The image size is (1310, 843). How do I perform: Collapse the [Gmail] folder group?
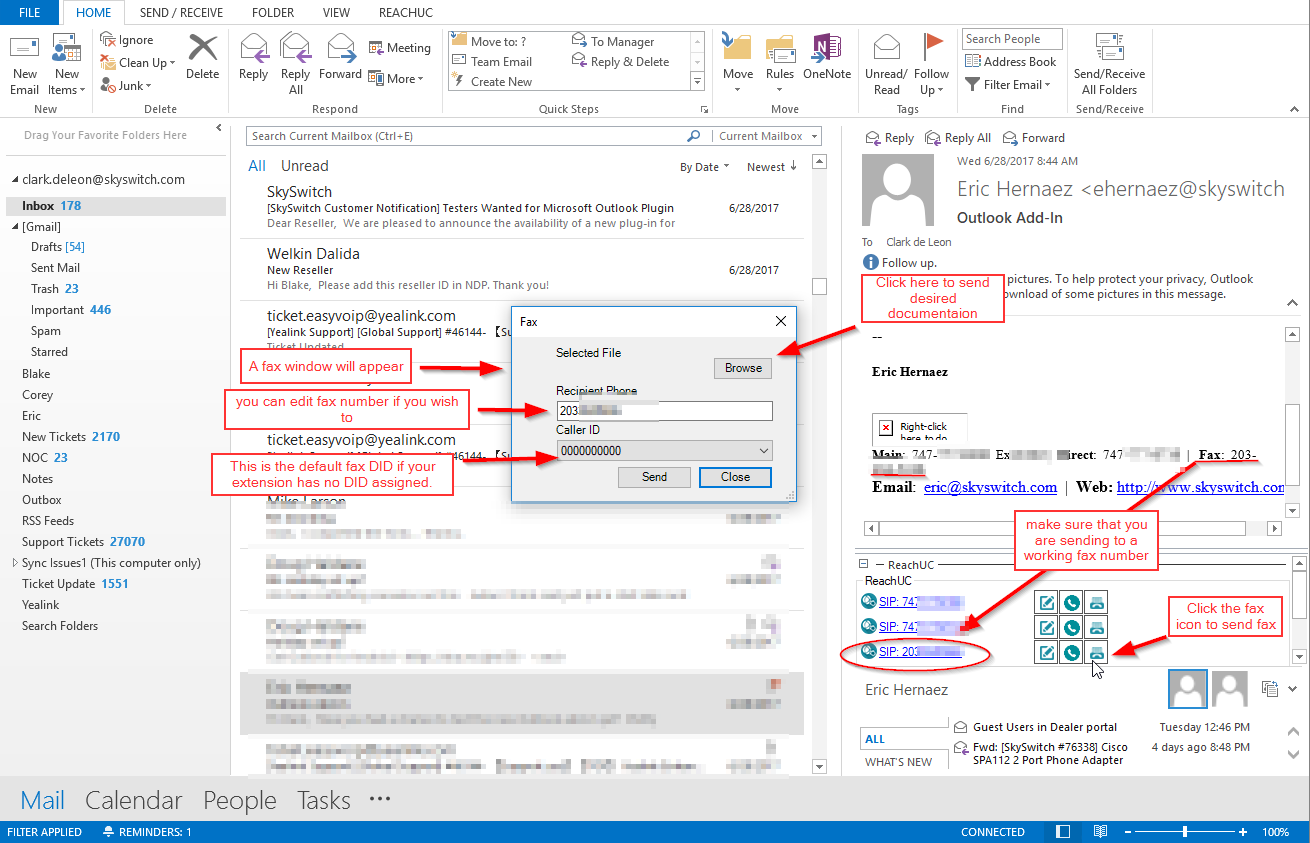[x=15, y=227]
